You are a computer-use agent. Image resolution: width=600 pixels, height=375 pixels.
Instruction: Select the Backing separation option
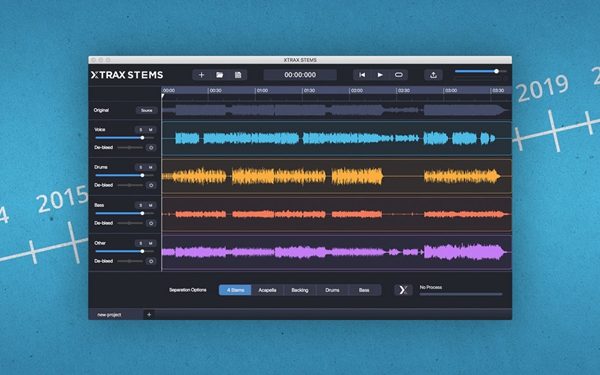coord(300,290)
